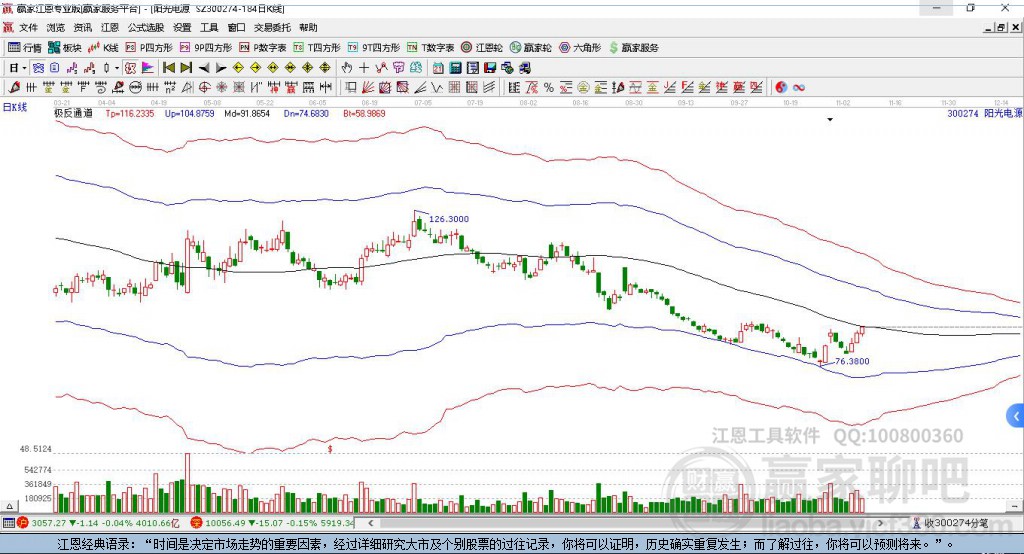Open the 交易委托 menu
Screen dimensions: 1024x554
272,27
